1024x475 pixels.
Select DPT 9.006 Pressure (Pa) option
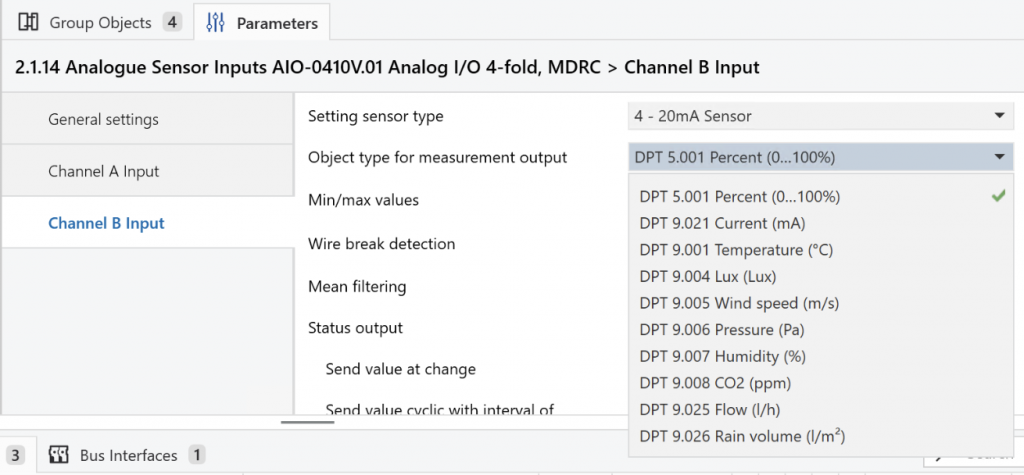722,330
